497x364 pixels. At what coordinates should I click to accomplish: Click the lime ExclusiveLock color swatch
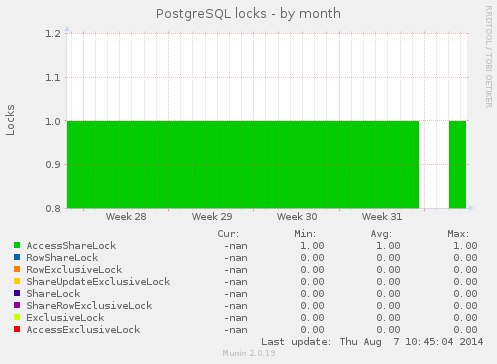pos(17,317)
